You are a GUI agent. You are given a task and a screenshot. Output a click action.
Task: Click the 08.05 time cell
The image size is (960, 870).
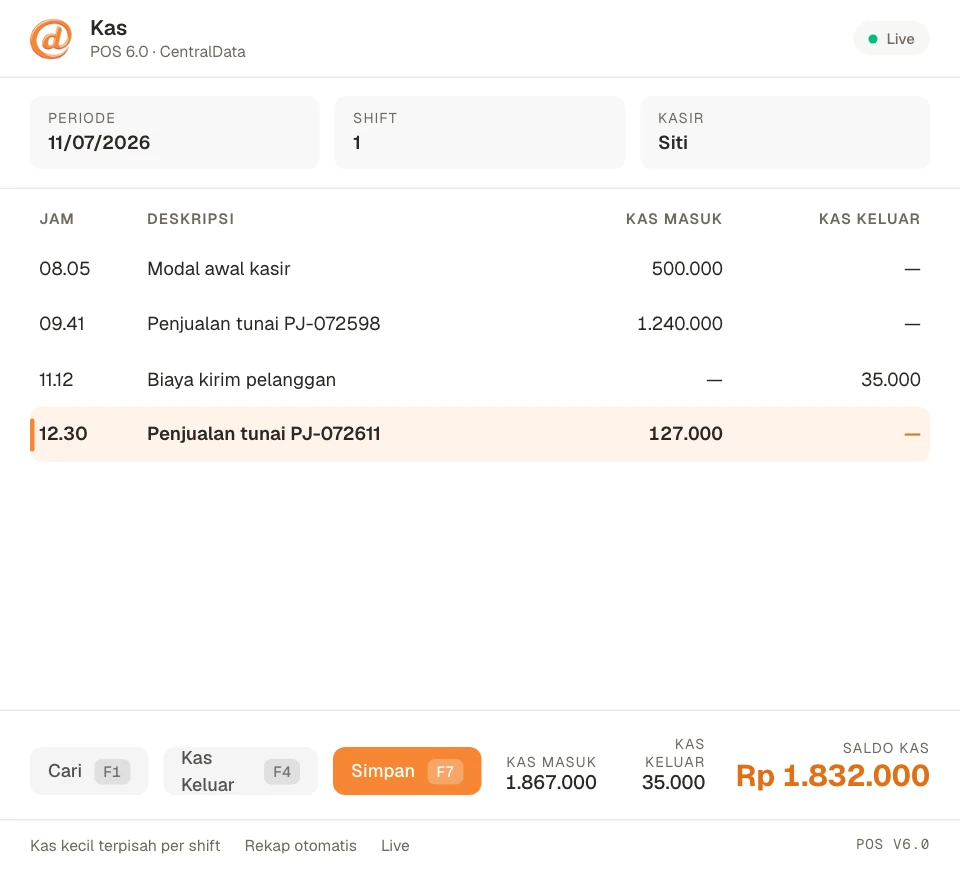click(64, 269)
